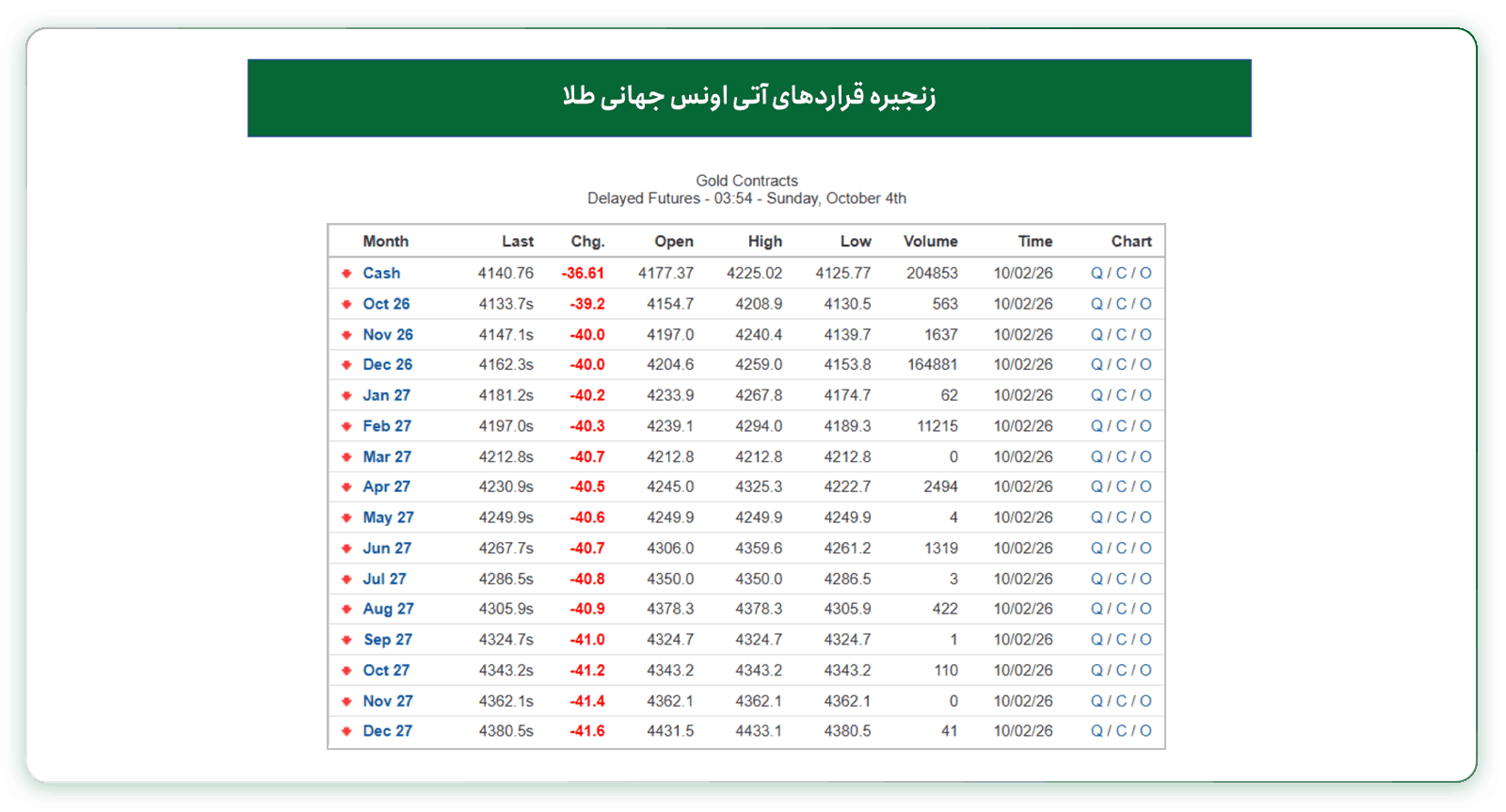Select the high value 4325.3
Screen dimensions: 1506x812
(x=759, y=486)
